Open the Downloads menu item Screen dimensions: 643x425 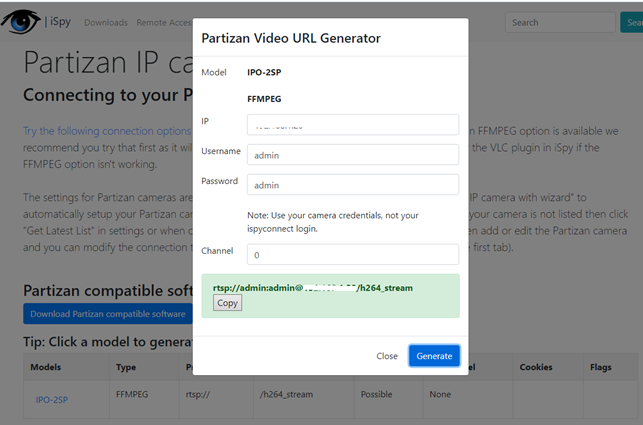coord(106,23)
